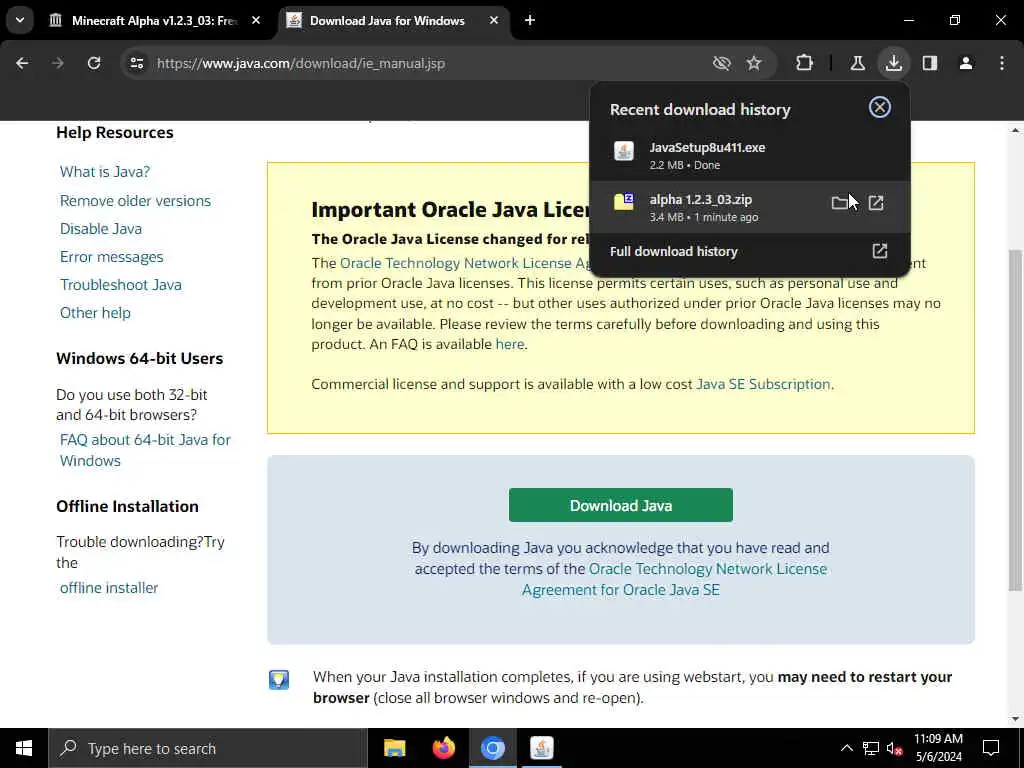Screen dimensions: 1024x768
Task: Open the FAQ 'here' link
Action: tap(510, 344)
